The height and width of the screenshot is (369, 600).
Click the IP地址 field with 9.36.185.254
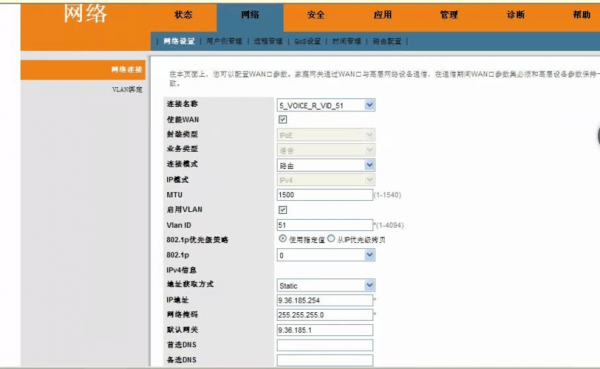pyautogui.click(x=324, y=300)
